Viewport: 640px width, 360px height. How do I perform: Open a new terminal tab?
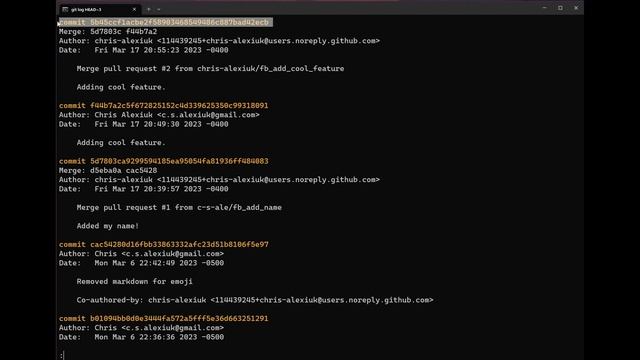(x=149, y=9)
